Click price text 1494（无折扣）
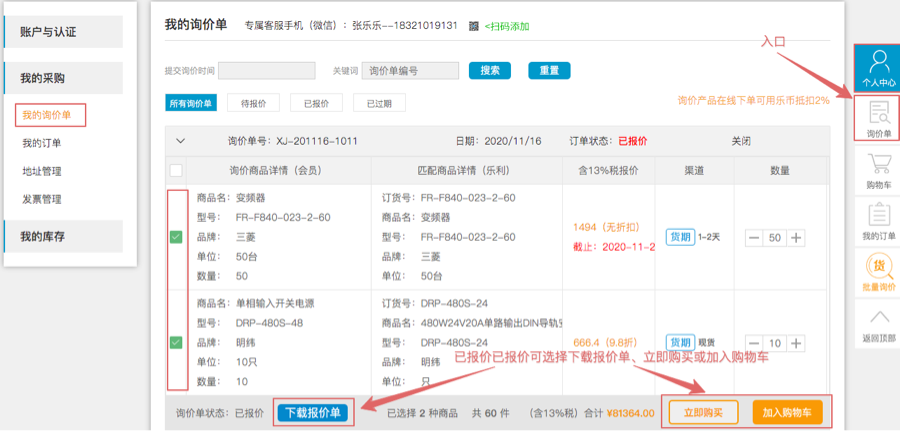 click(x=606, y=227)
